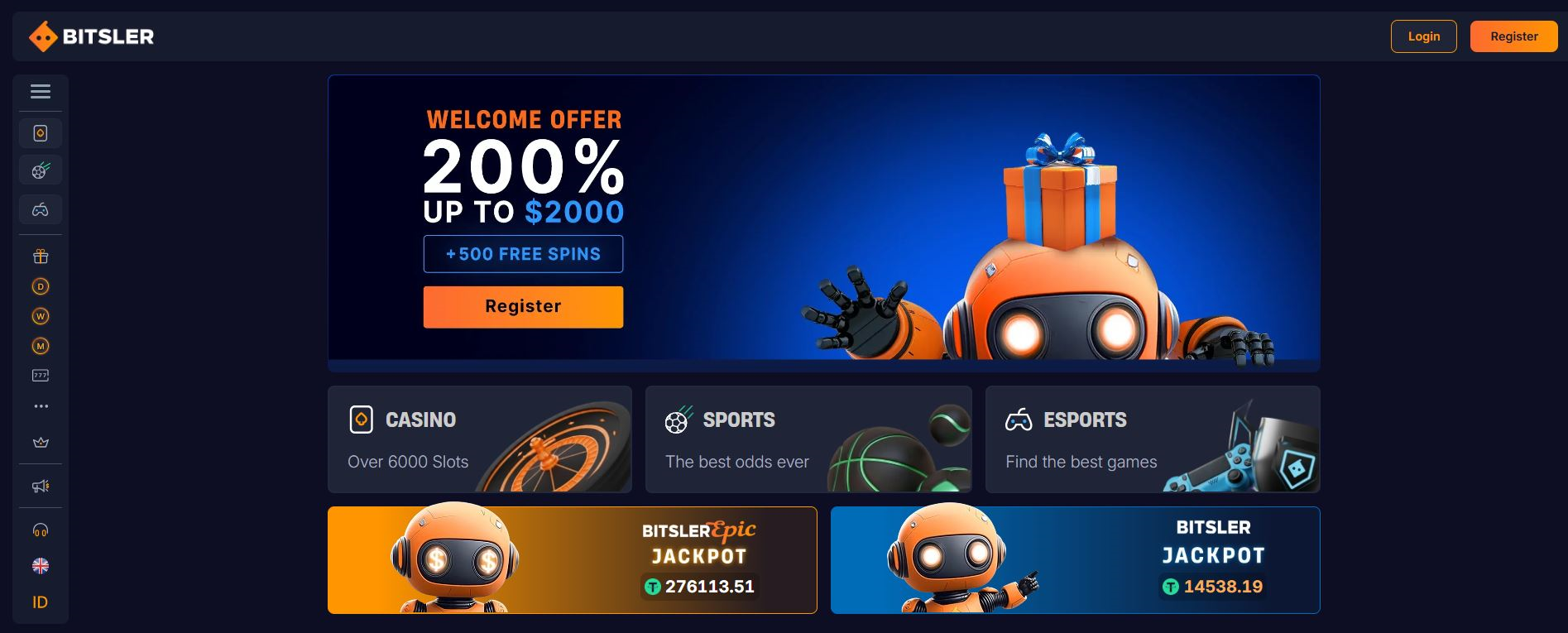Viewport: 1568px width, 633px height.
Task: Click the esports gamepad sidebar icon
Action: point(41,209)
